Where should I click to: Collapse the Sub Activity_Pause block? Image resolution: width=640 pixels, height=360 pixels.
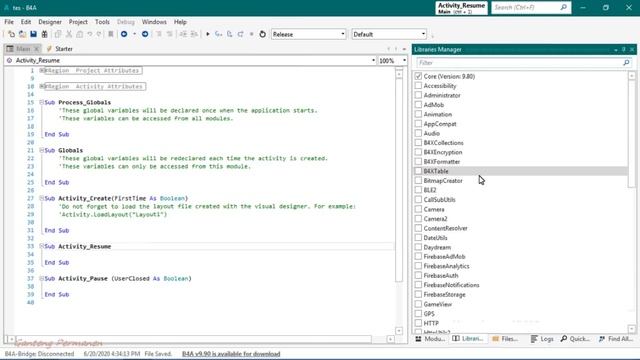click(42, 278)
